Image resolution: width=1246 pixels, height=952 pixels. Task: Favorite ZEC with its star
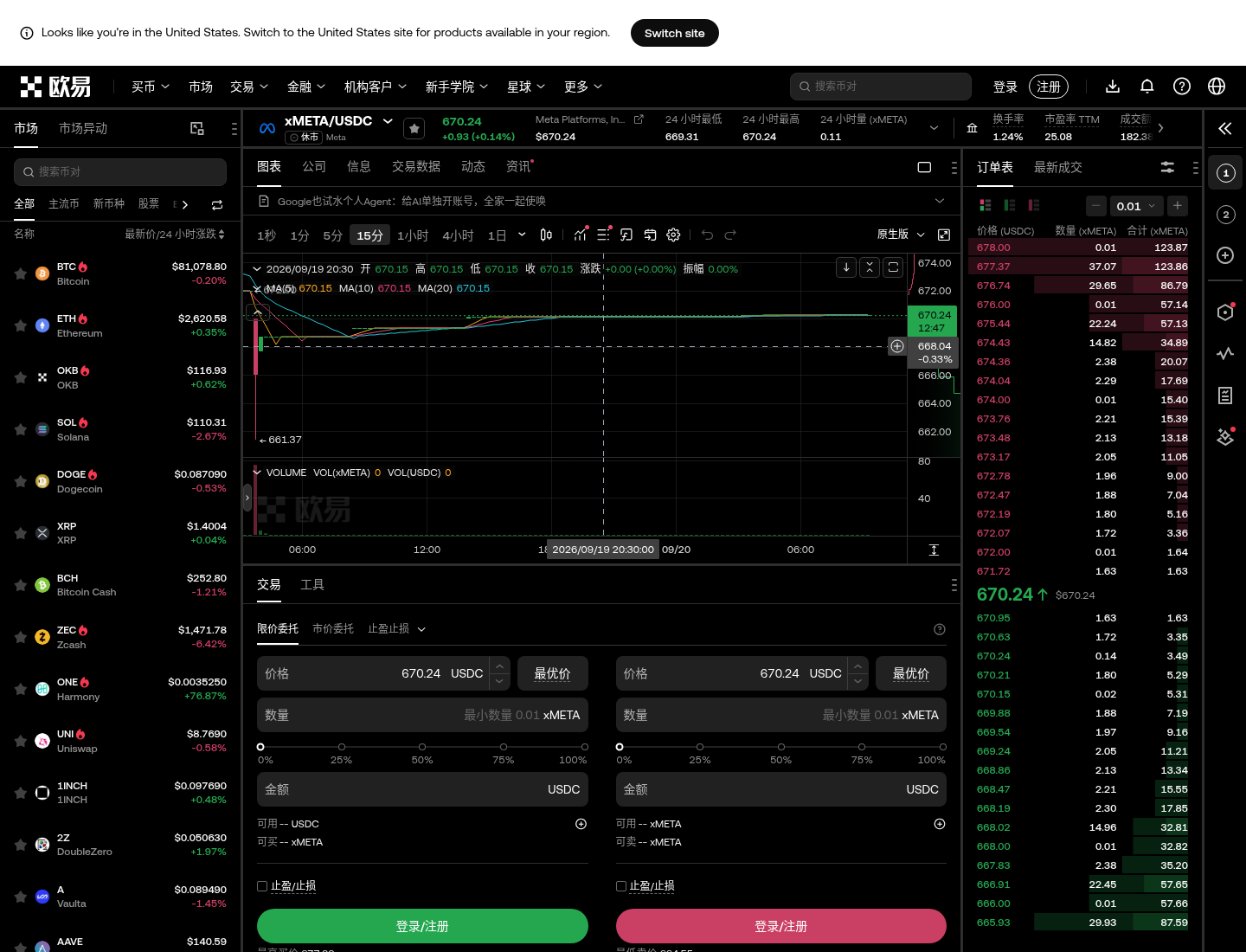20,637
